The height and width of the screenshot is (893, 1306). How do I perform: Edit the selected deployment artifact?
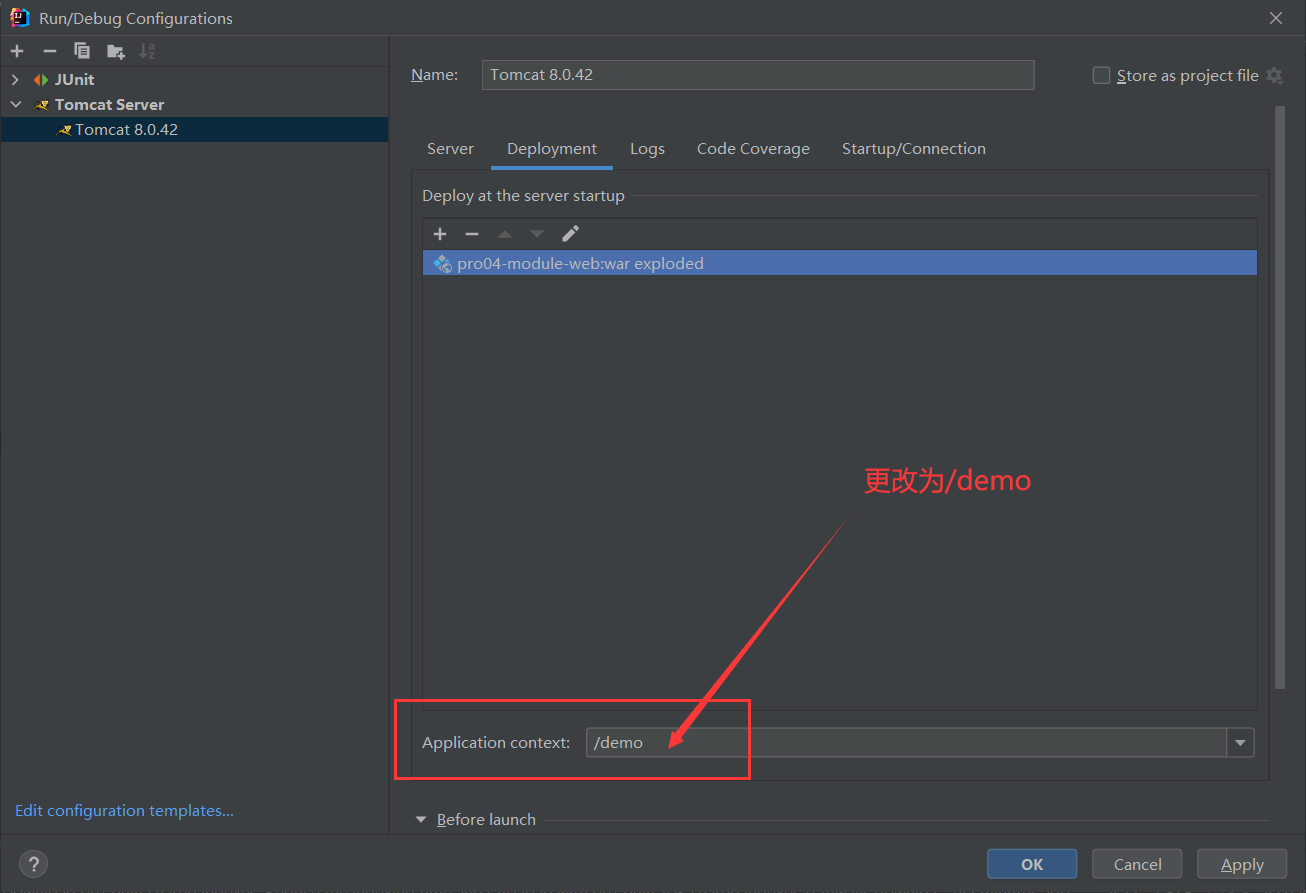(570, 234)
